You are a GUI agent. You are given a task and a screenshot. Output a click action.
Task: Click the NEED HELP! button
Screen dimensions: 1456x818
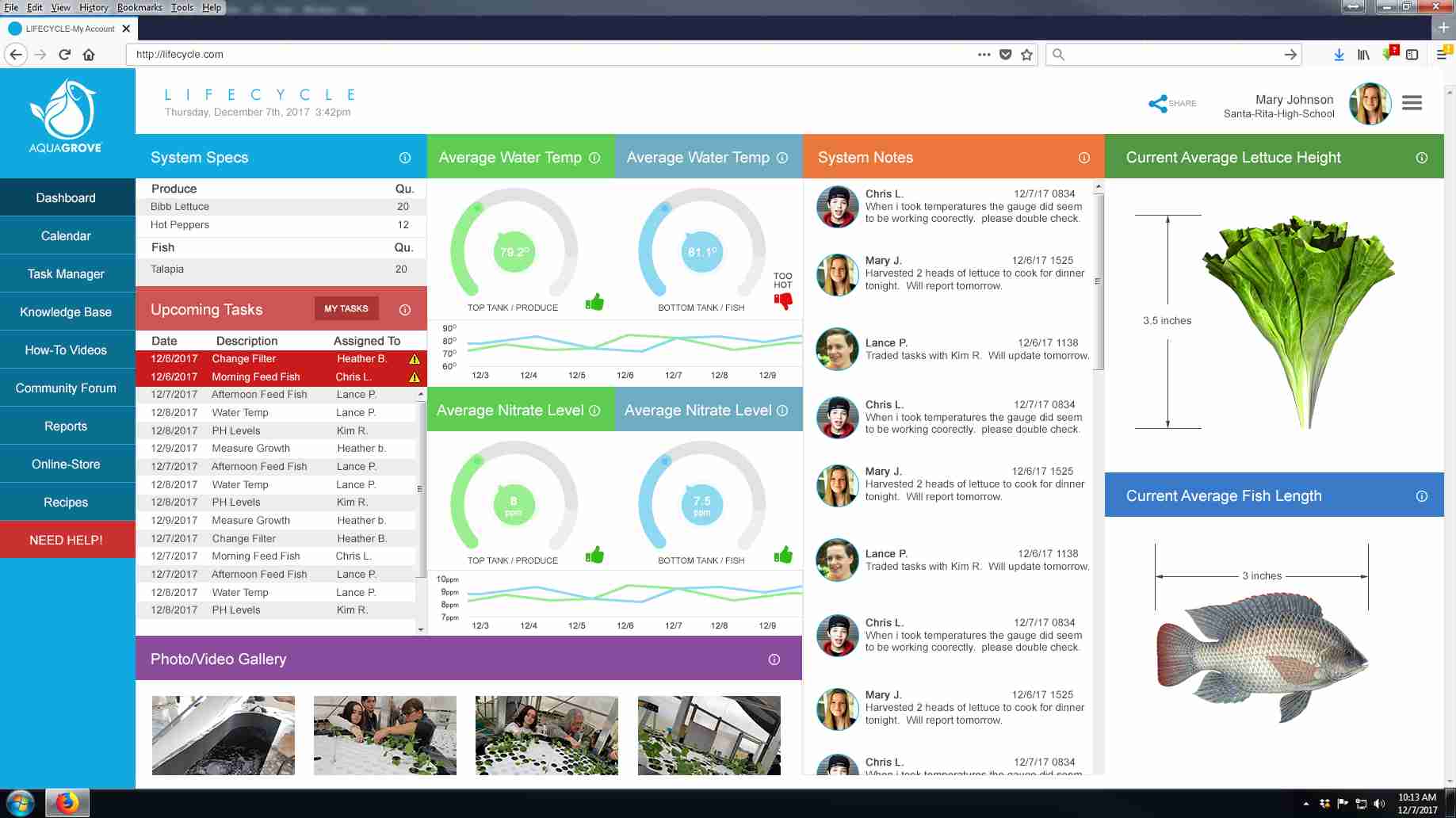[x=67, y=540]
